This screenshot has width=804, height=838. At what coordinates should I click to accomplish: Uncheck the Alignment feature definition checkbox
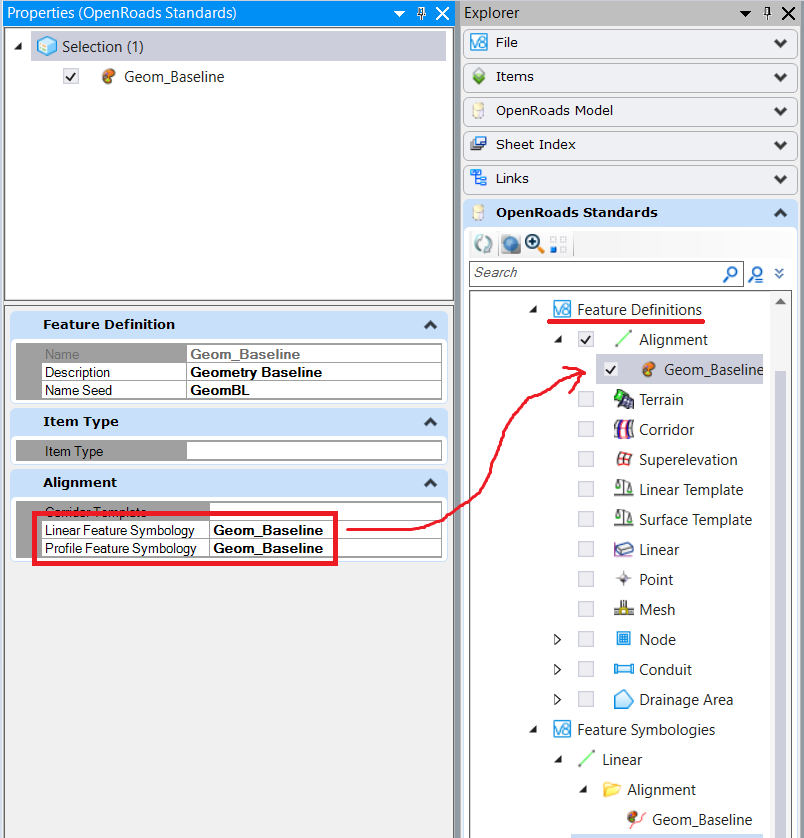tap(586, 339)
